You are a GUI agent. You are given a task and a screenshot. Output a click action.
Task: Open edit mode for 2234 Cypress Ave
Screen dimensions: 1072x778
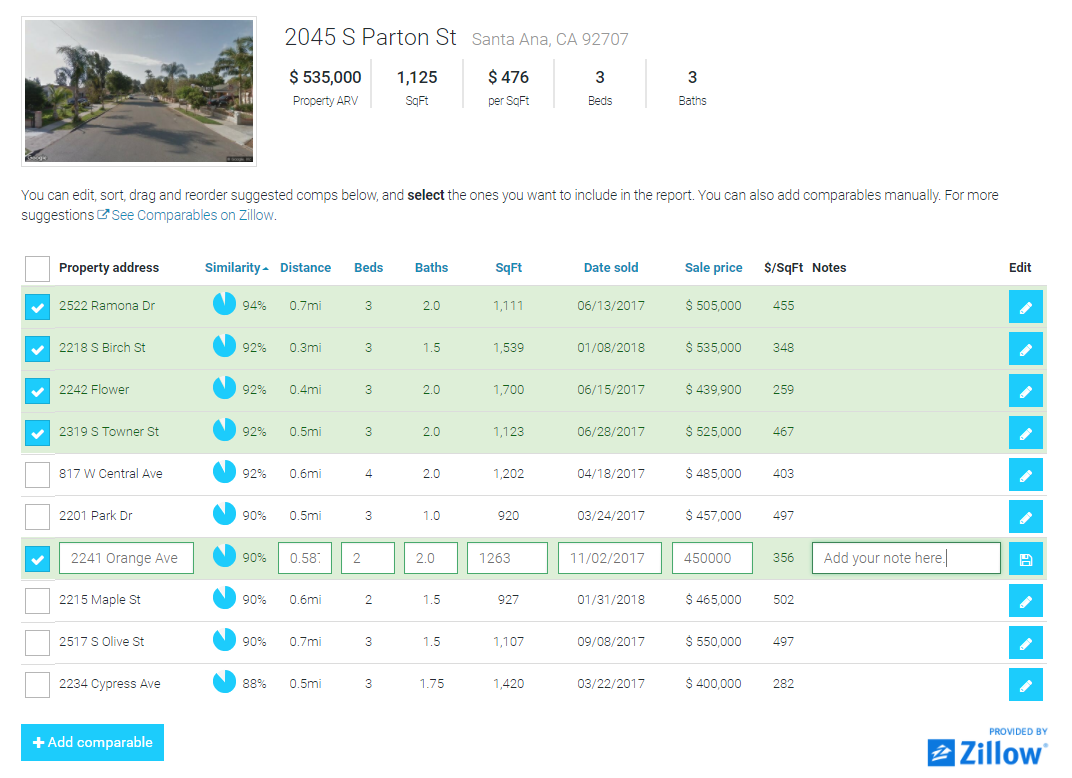pos(1025,684)
